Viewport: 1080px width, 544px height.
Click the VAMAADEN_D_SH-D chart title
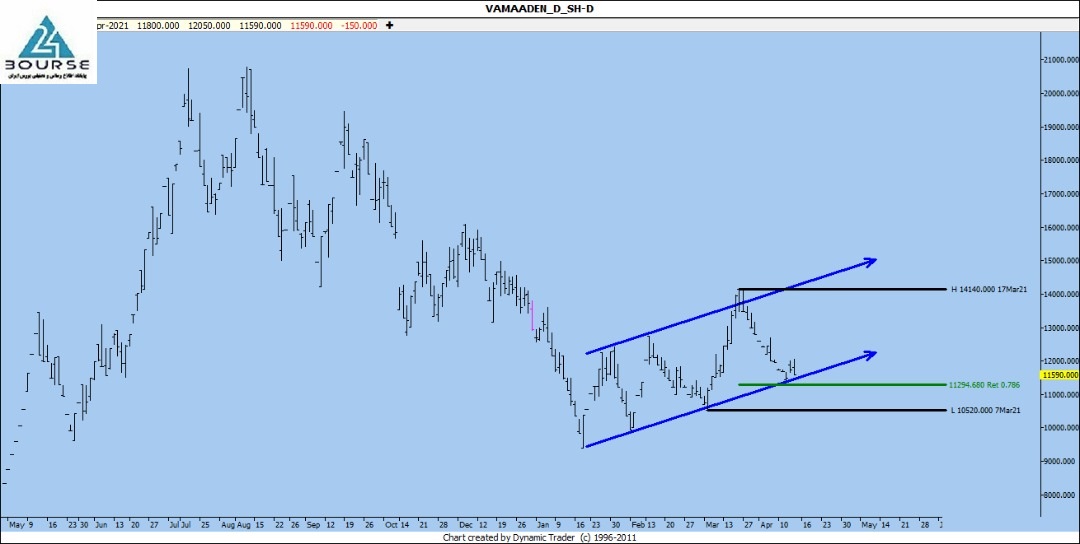(x=539, y=8)
